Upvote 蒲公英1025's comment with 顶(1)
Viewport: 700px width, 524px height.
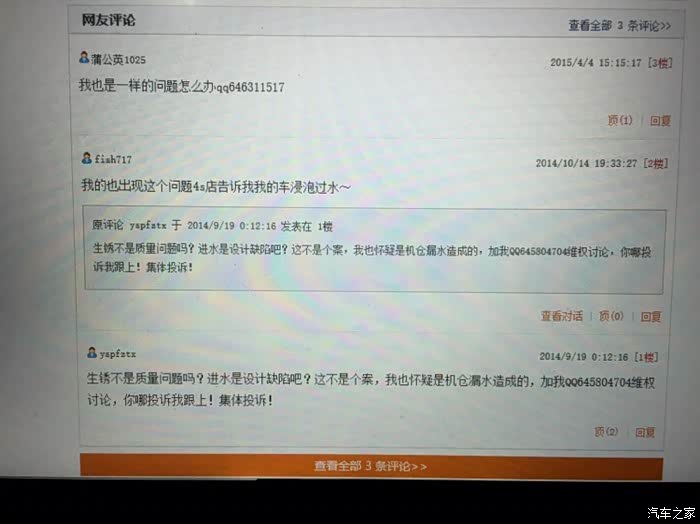(620, 120)
